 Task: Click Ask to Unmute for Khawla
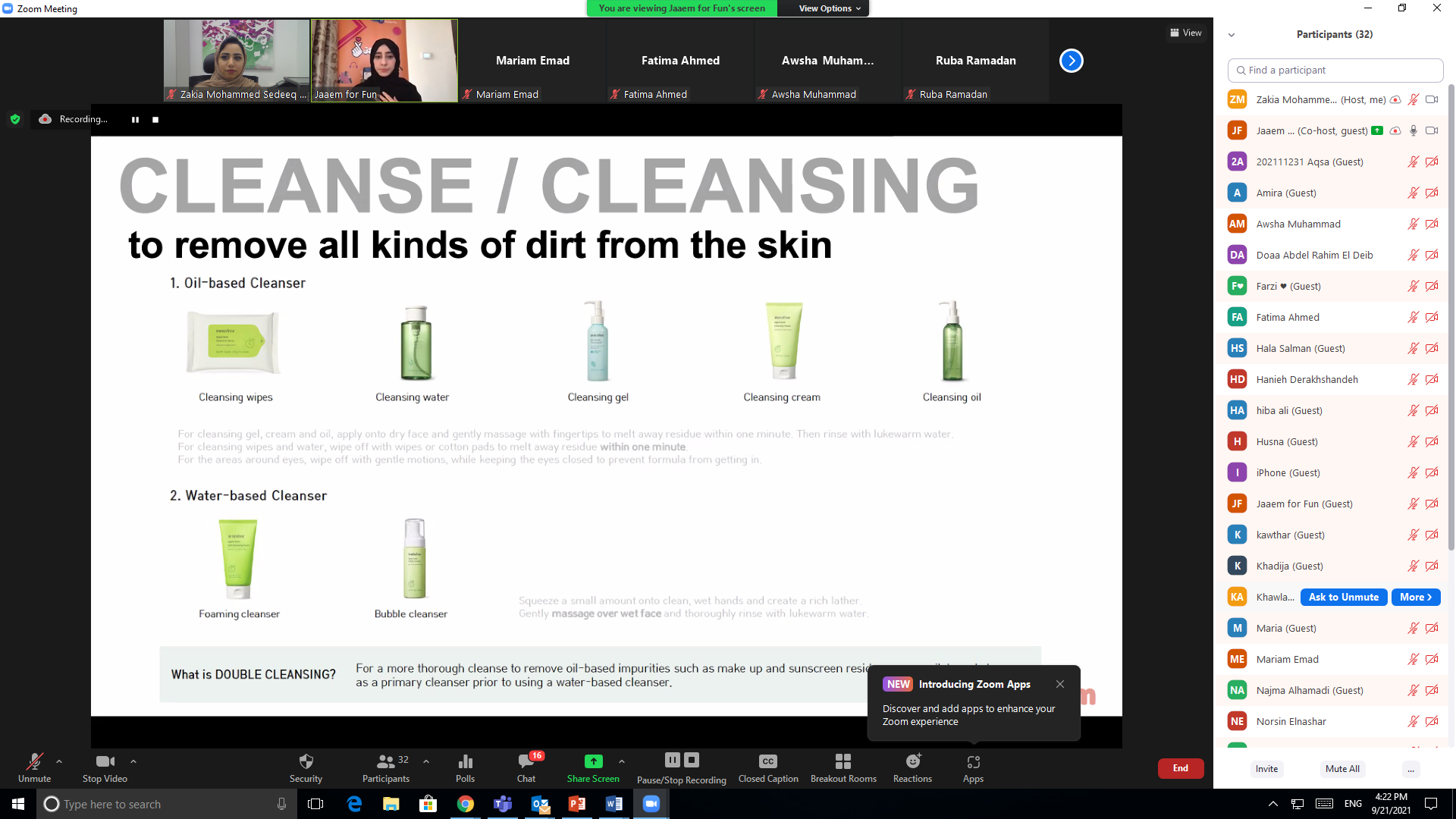[x=1343, y=598]
